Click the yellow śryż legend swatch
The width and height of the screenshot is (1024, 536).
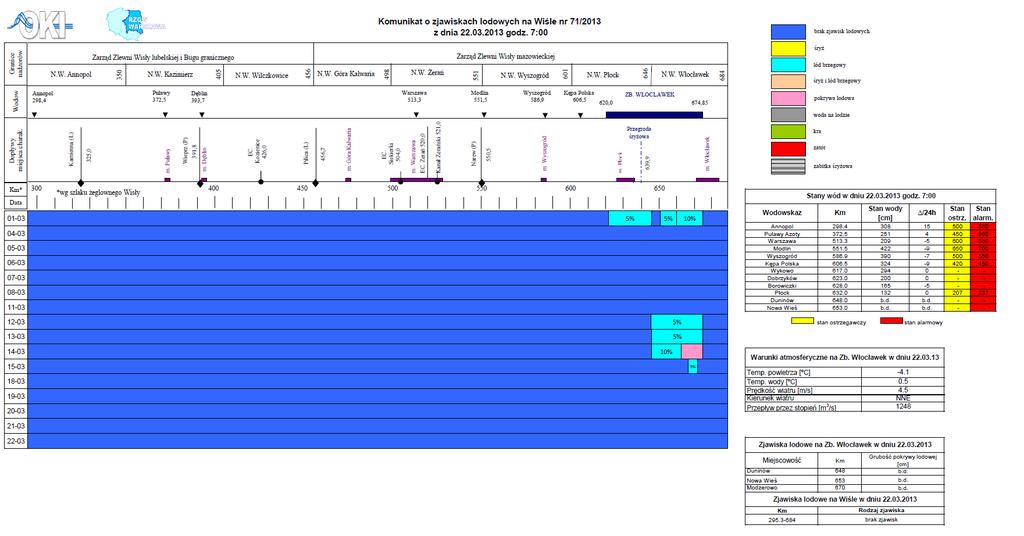(x=788, y=48)
